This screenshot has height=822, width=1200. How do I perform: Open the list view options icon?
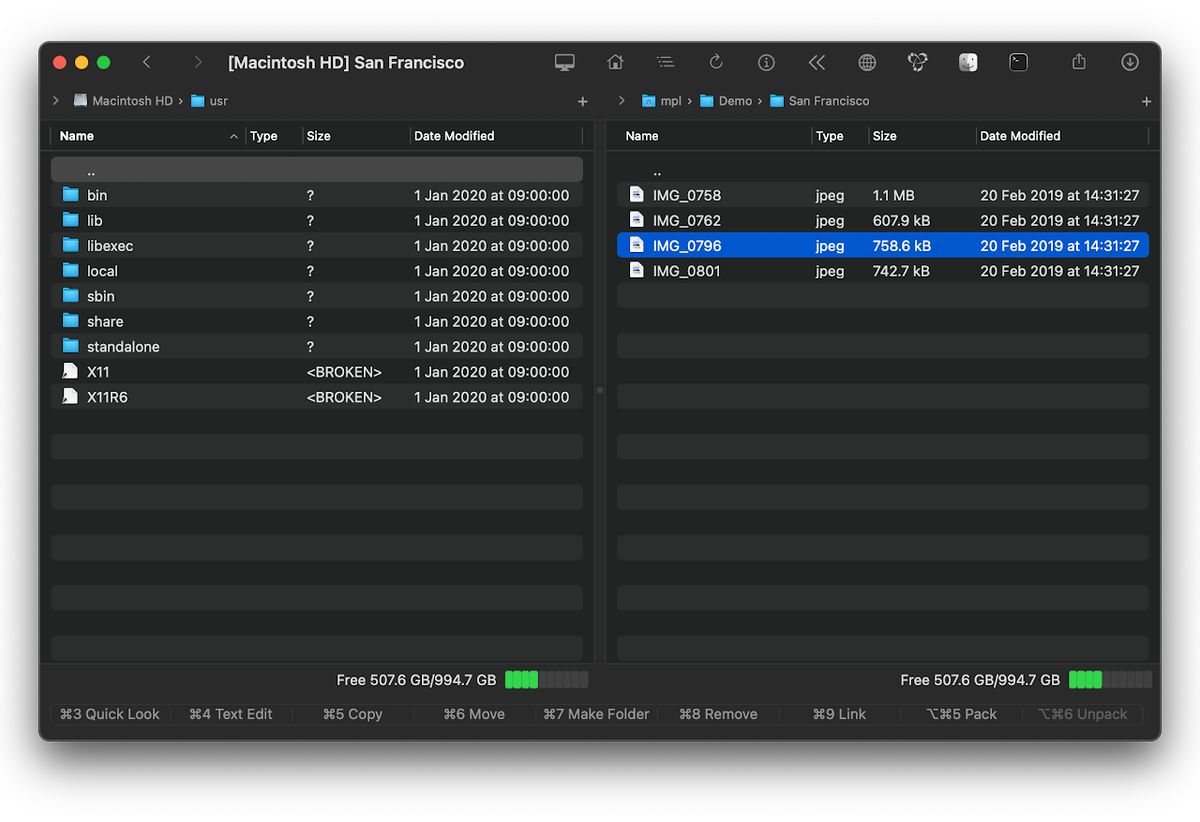coord(665,62)
